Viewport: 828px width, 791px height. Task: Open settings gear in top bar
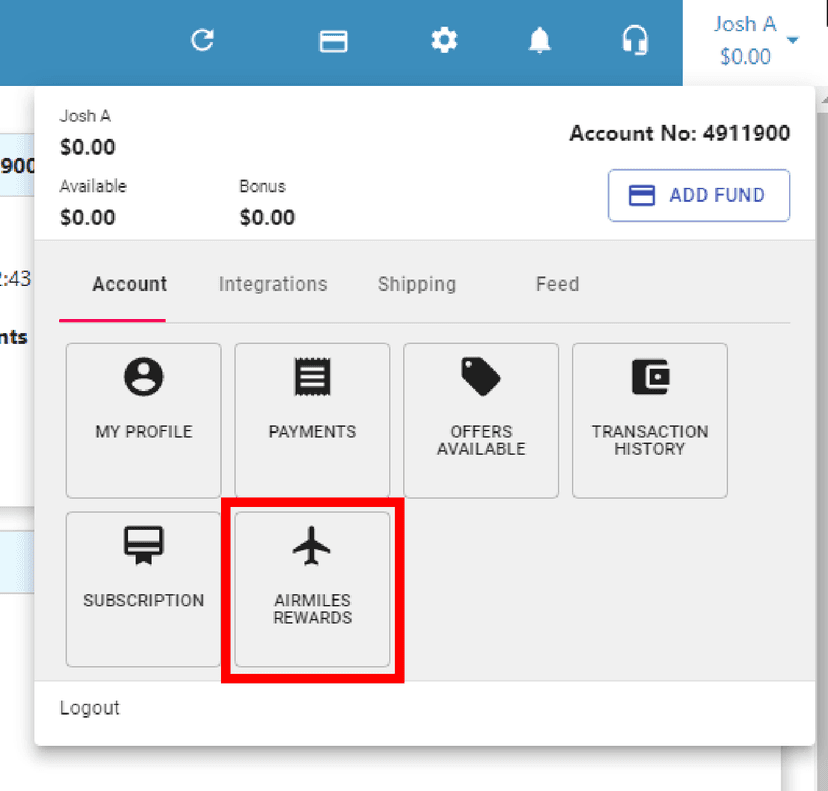444,40
